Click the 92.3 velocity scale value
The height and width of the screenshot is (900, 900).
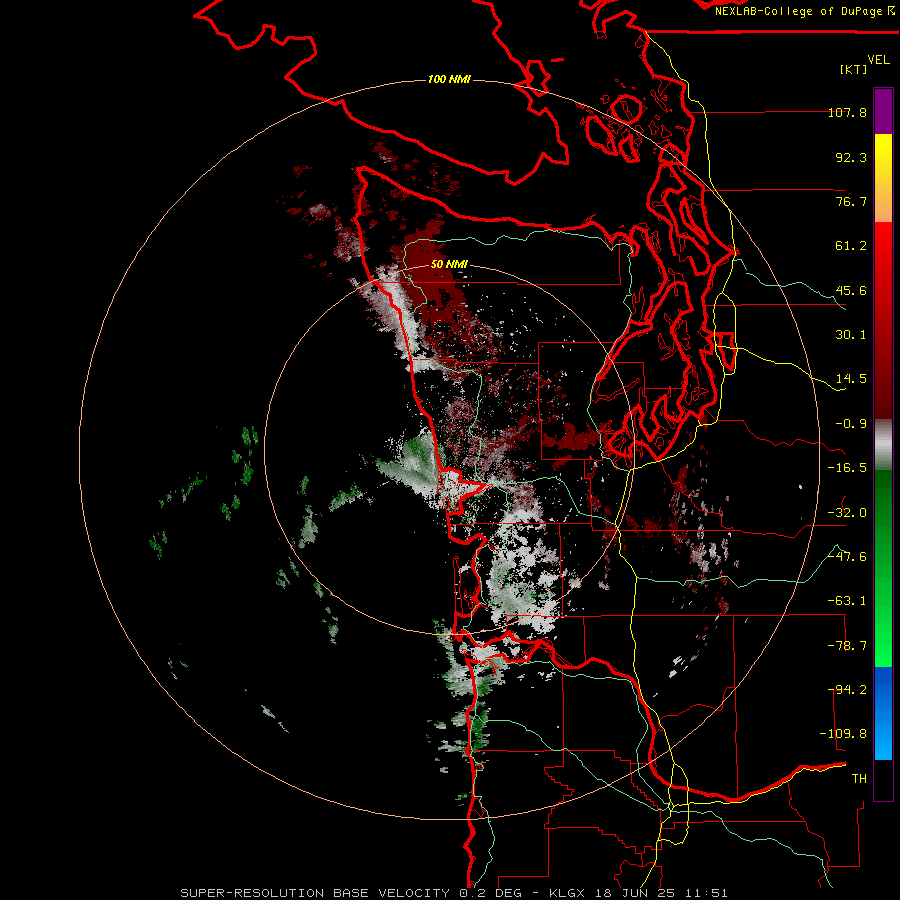pos(851,157)
